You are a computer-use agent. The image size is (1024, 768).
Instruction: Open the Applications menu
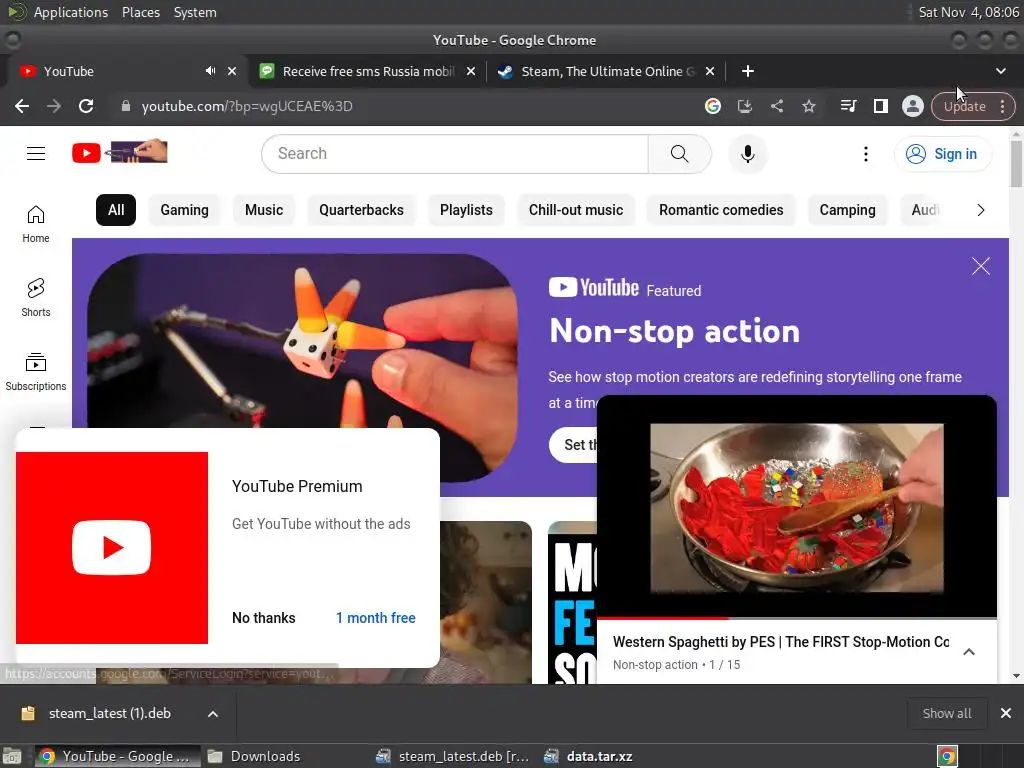(71, 12)
